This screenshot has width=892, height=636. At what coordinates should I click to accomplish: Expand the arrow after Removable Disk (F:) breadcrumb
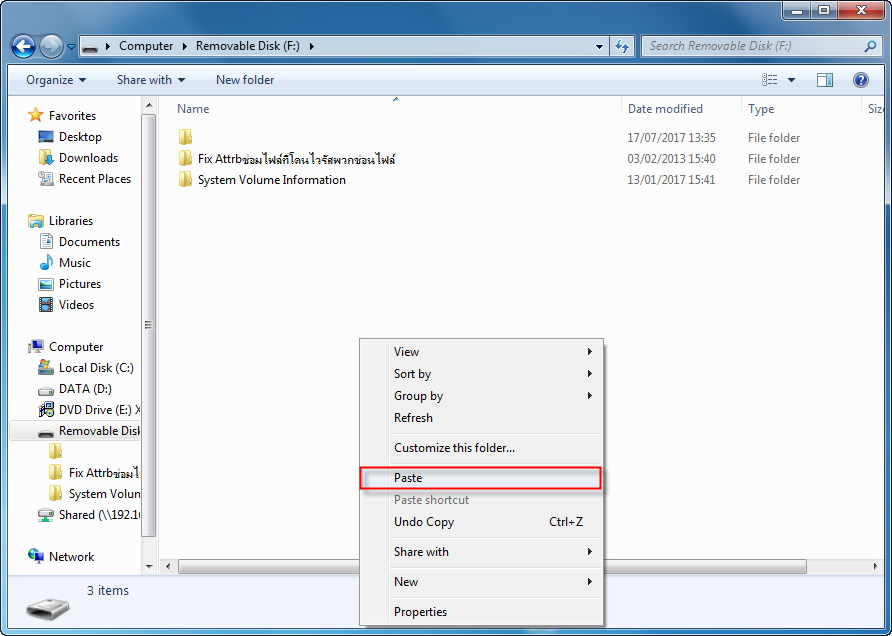coord(312,47)
